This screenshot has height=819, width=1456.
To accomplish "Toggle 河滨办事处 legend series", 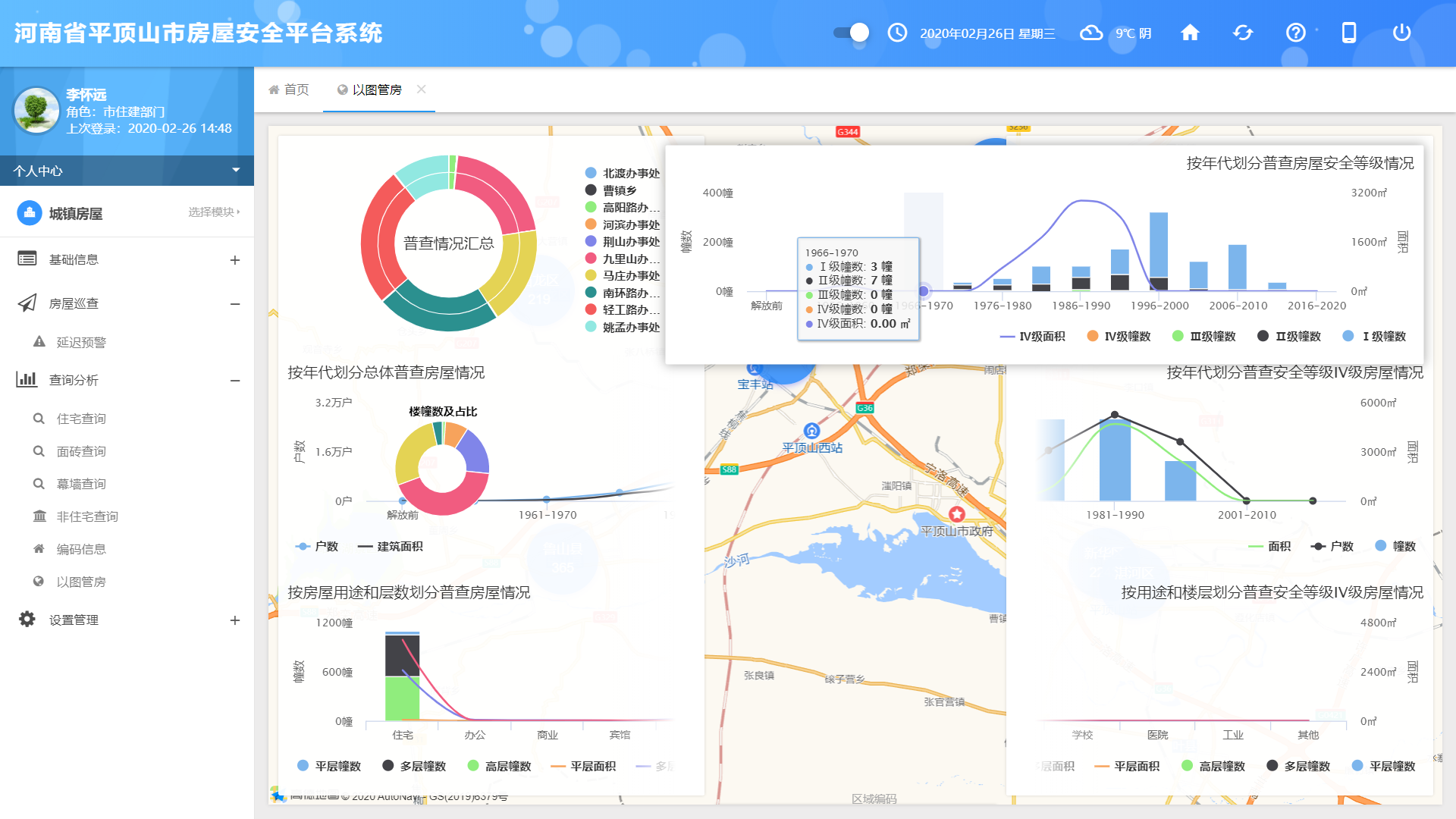I will click(623, 224).
